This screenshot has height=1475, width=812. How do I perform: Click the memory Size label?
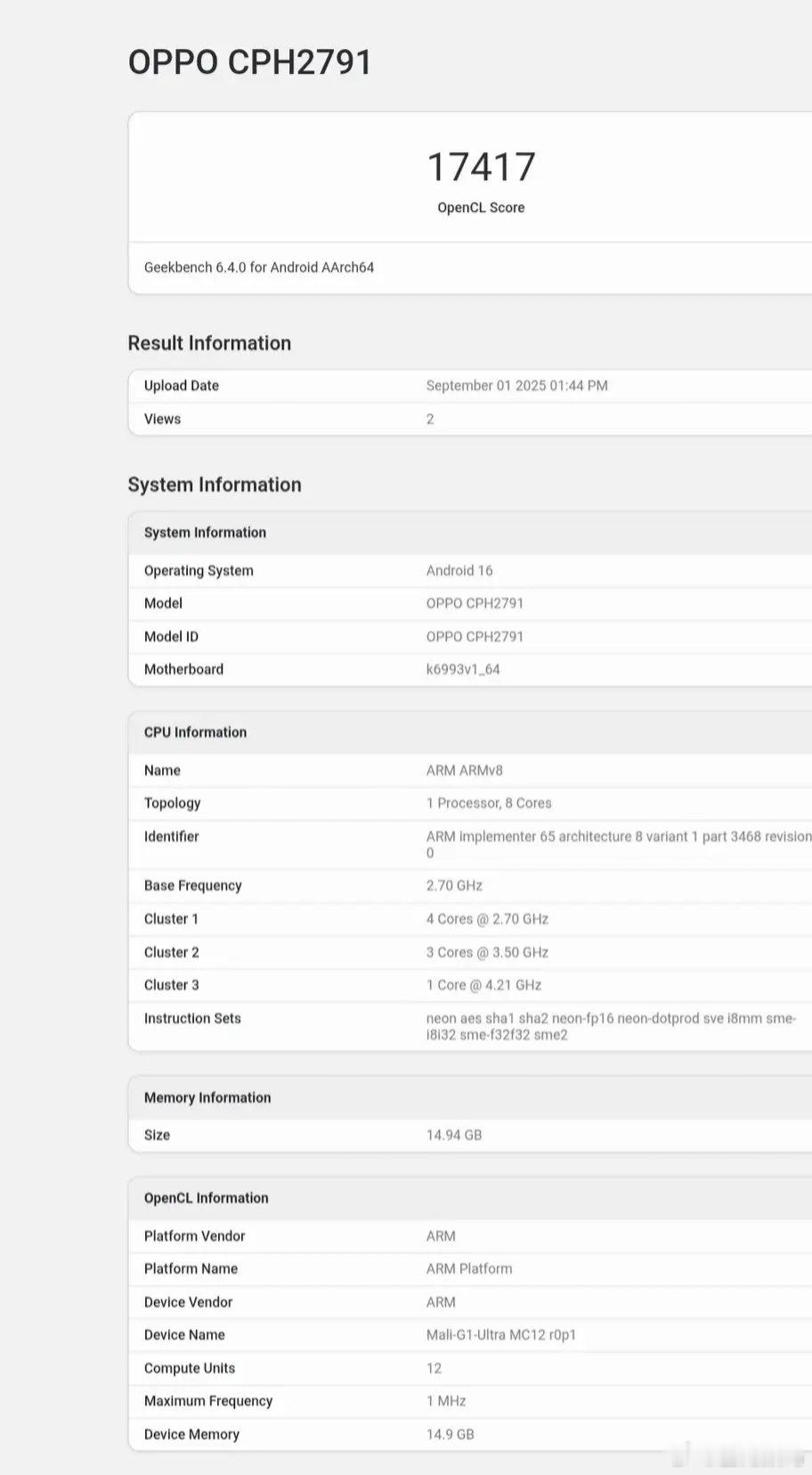(157, 1136)
